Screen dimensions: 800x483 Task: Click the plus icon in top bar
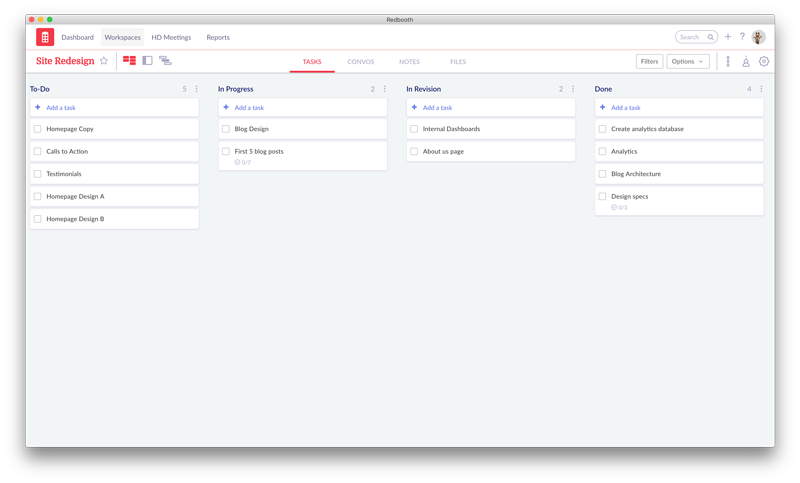tap(728, 37)
